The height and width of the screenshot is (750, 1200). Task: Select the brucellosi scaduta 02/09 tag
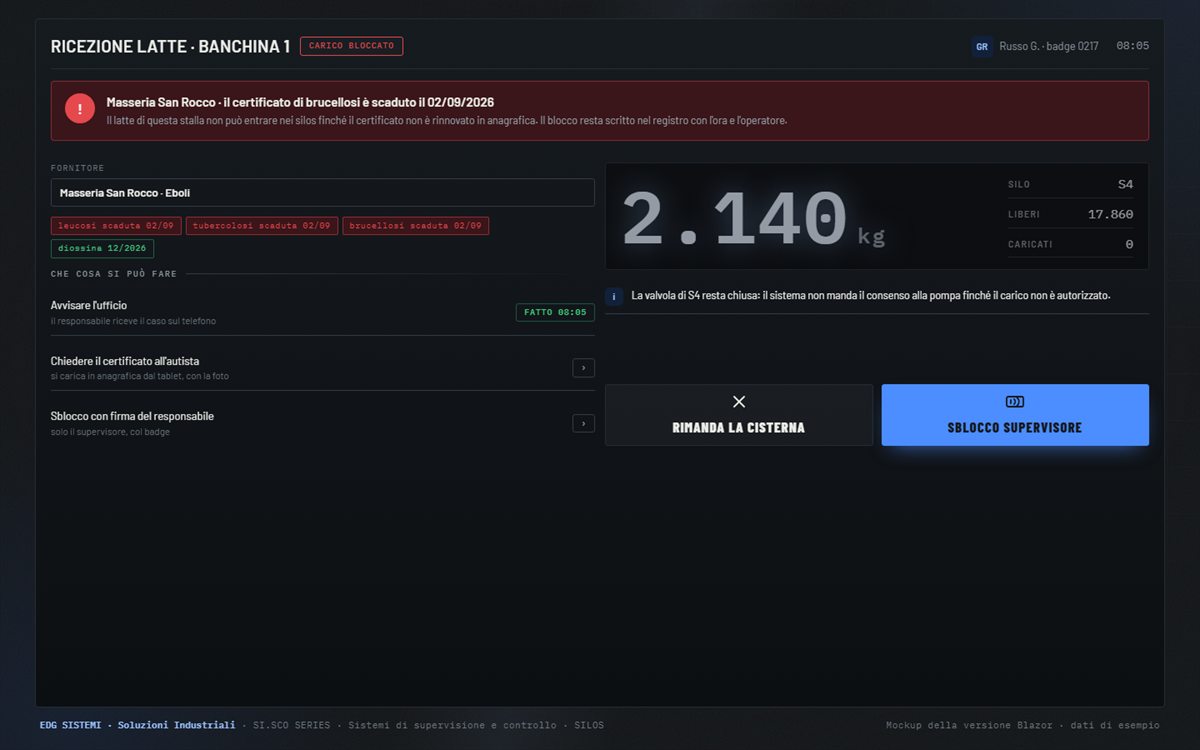415,226
